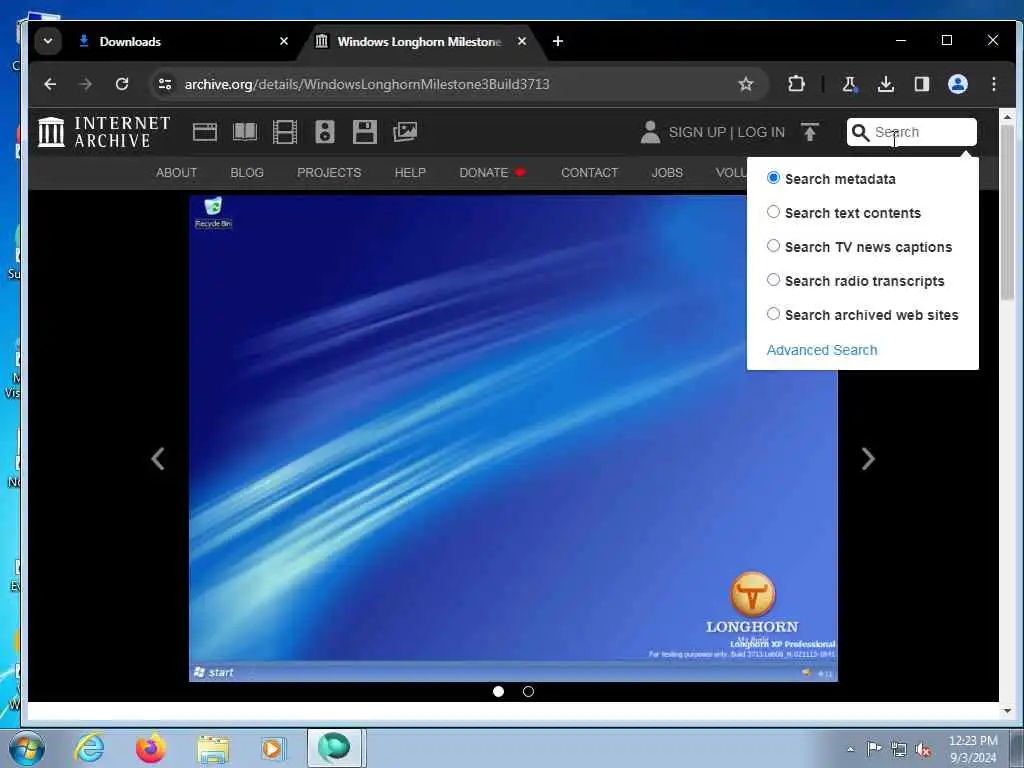Image resolution: width=1024 pixels, height=768 pixels.
Task: Click the SIGN UP link
Action: coord(697,132)
